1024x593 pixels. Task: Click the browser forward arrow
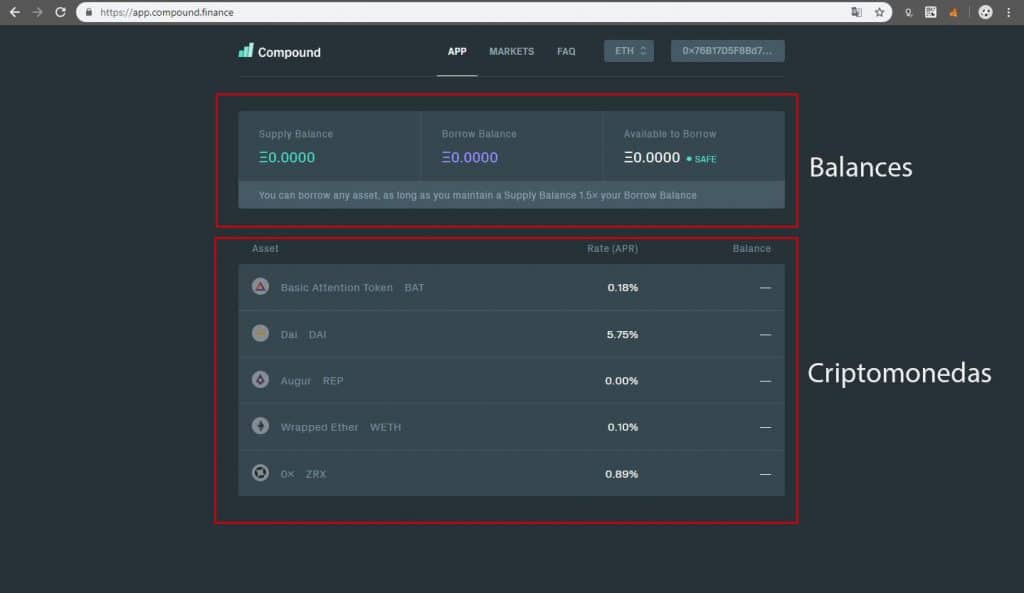point(37,12)
